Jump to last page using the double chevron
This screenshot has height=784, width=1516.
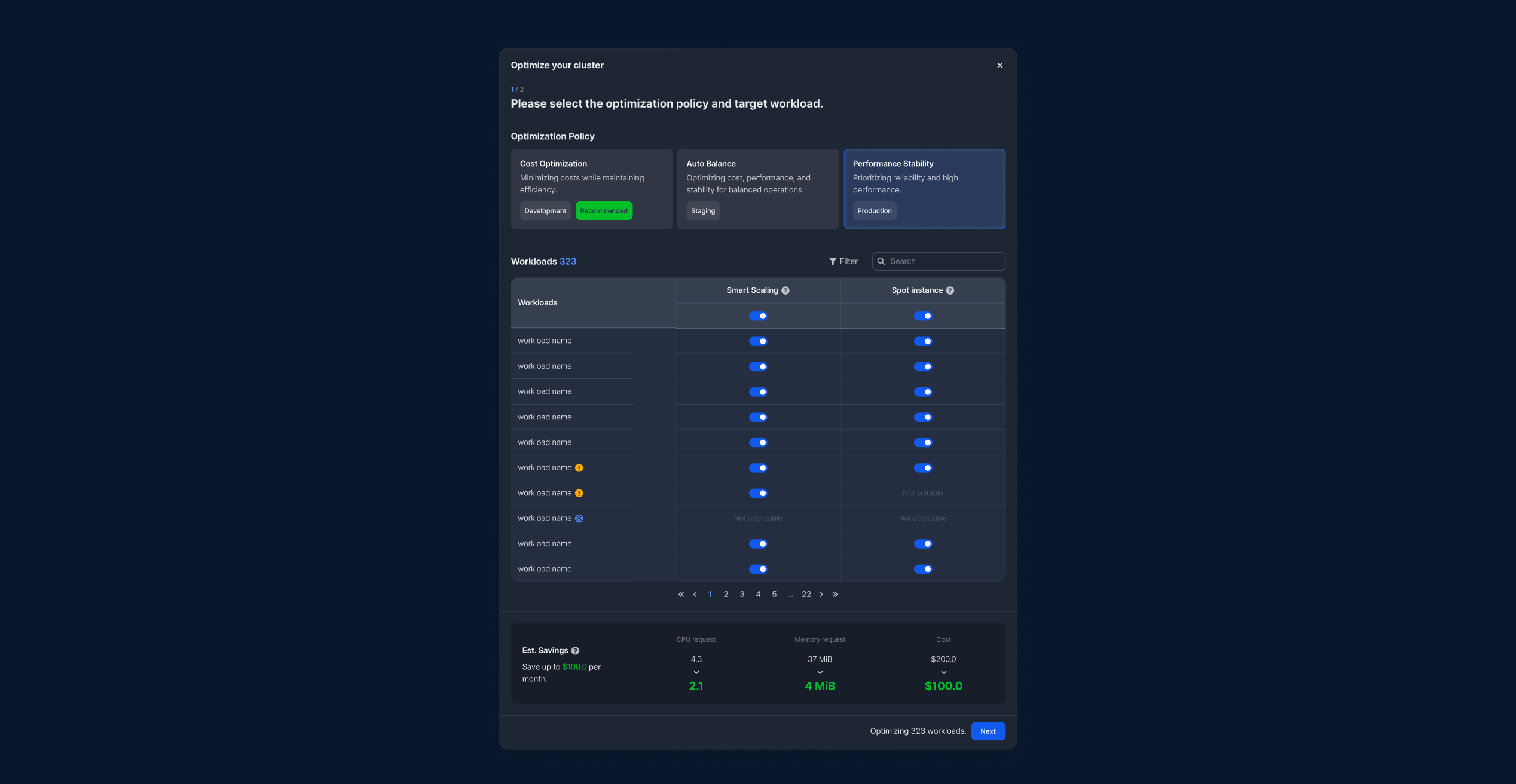(835, 595)
